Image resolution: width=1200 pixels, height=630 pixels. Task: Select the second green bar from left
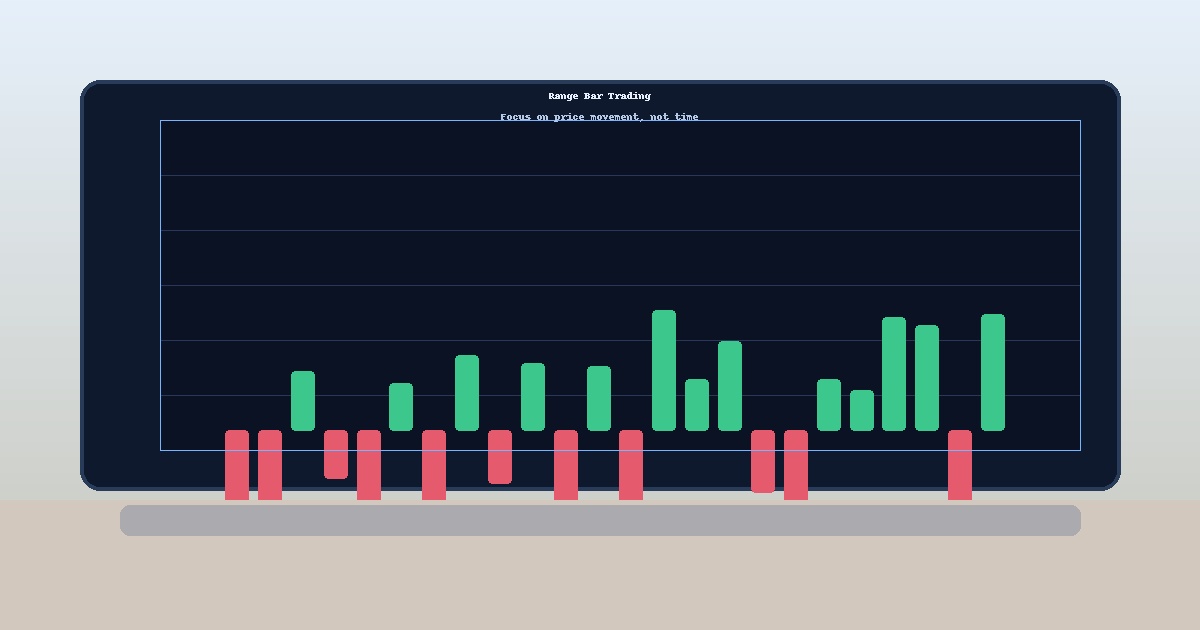(401, 407)
